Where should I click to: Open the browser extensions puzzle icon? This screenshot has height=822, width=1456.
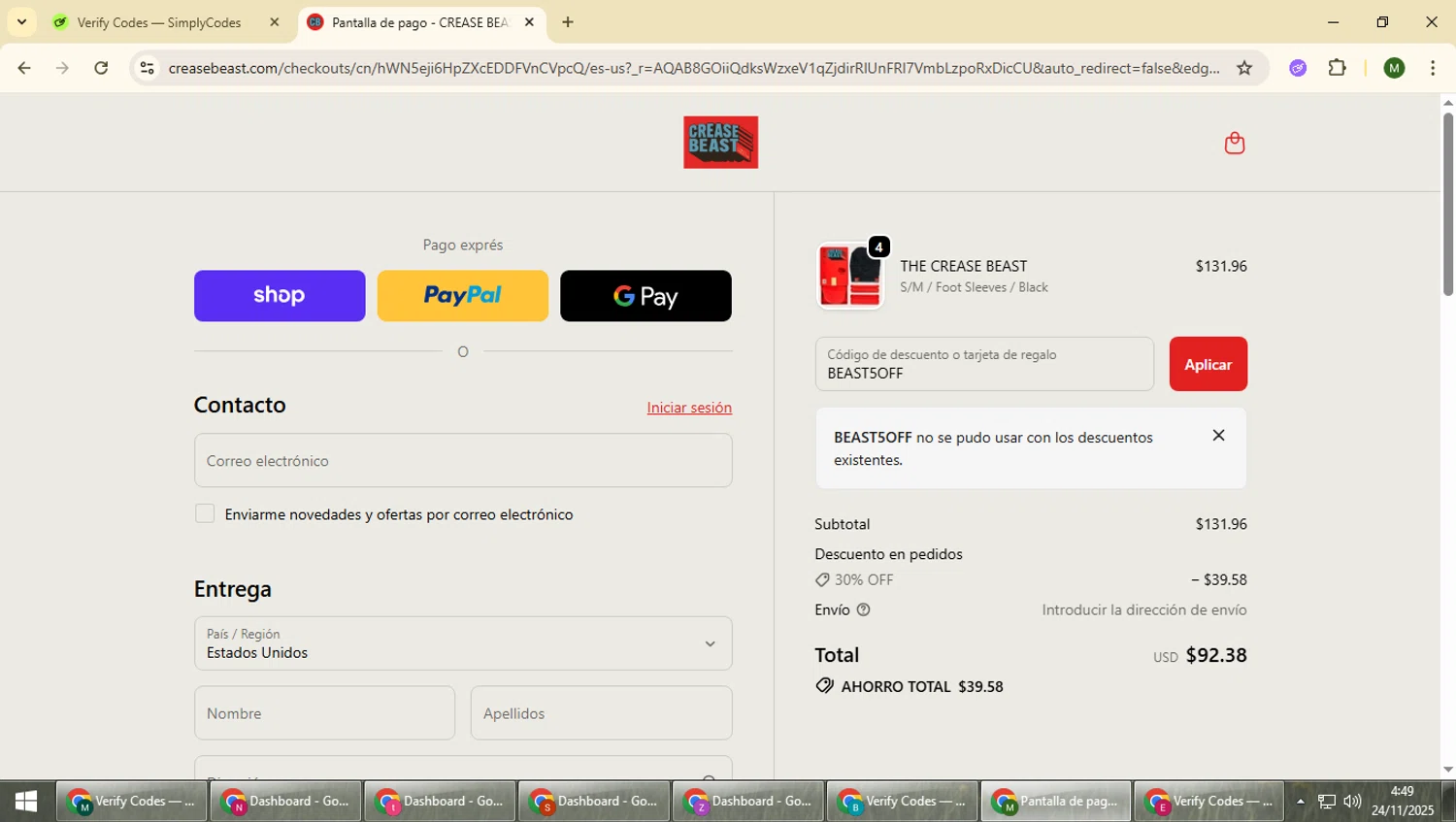pyautogui.click(x=1338, y=68)
